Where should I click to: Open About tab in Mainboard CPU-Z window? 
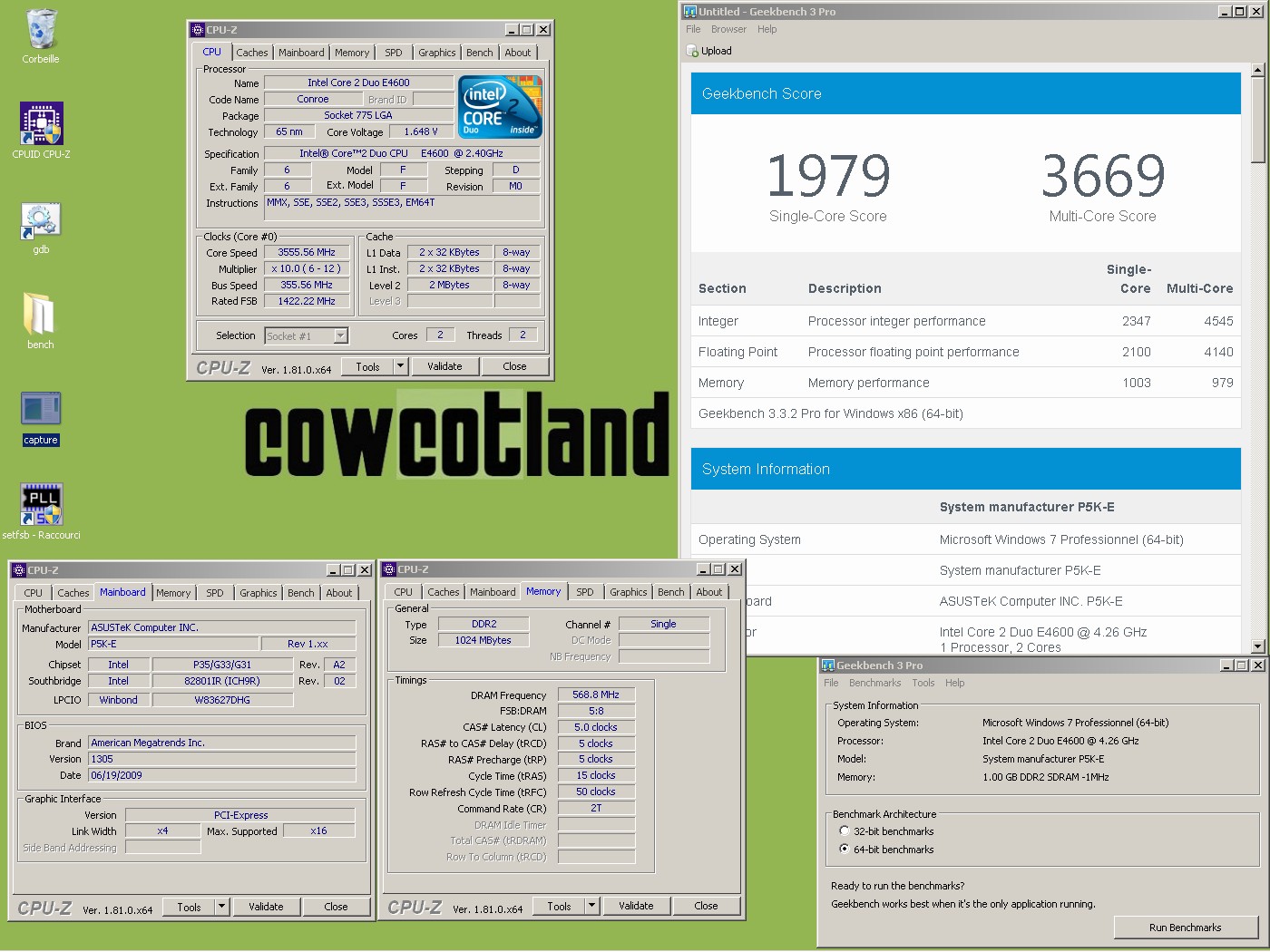pos(339,593)
